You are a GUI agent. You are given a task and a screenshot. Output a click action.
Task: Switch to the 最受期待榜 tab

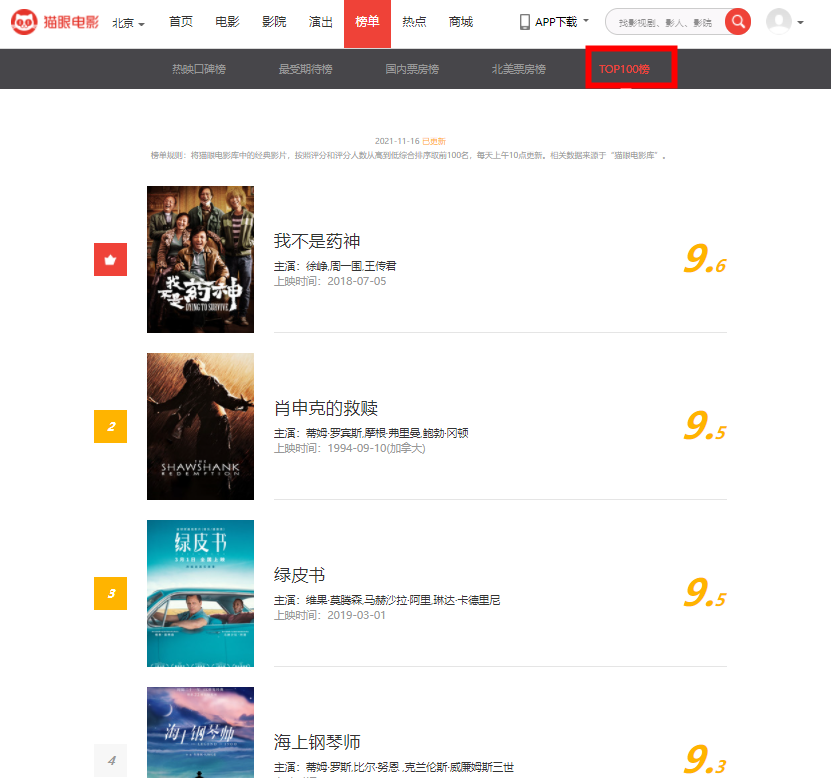pos(305,69)
